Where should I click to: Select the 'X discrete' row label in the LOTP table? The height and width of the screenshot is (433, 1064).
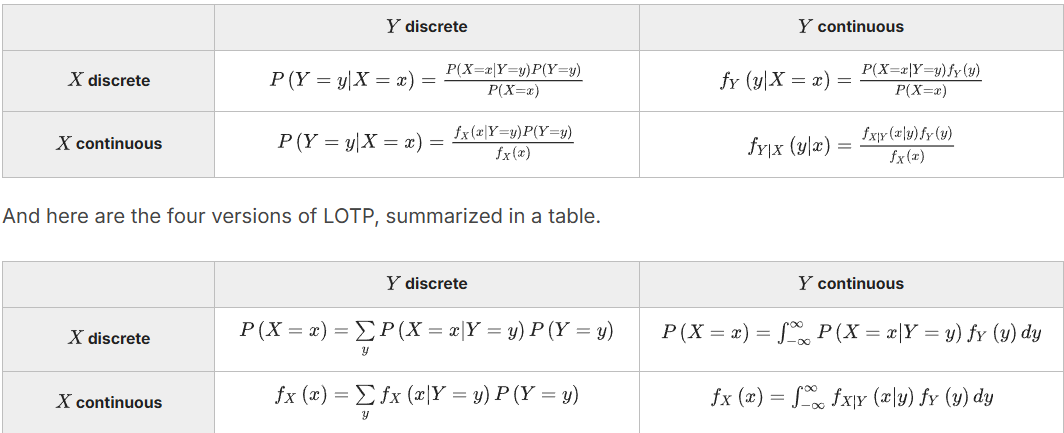point(108,338)
